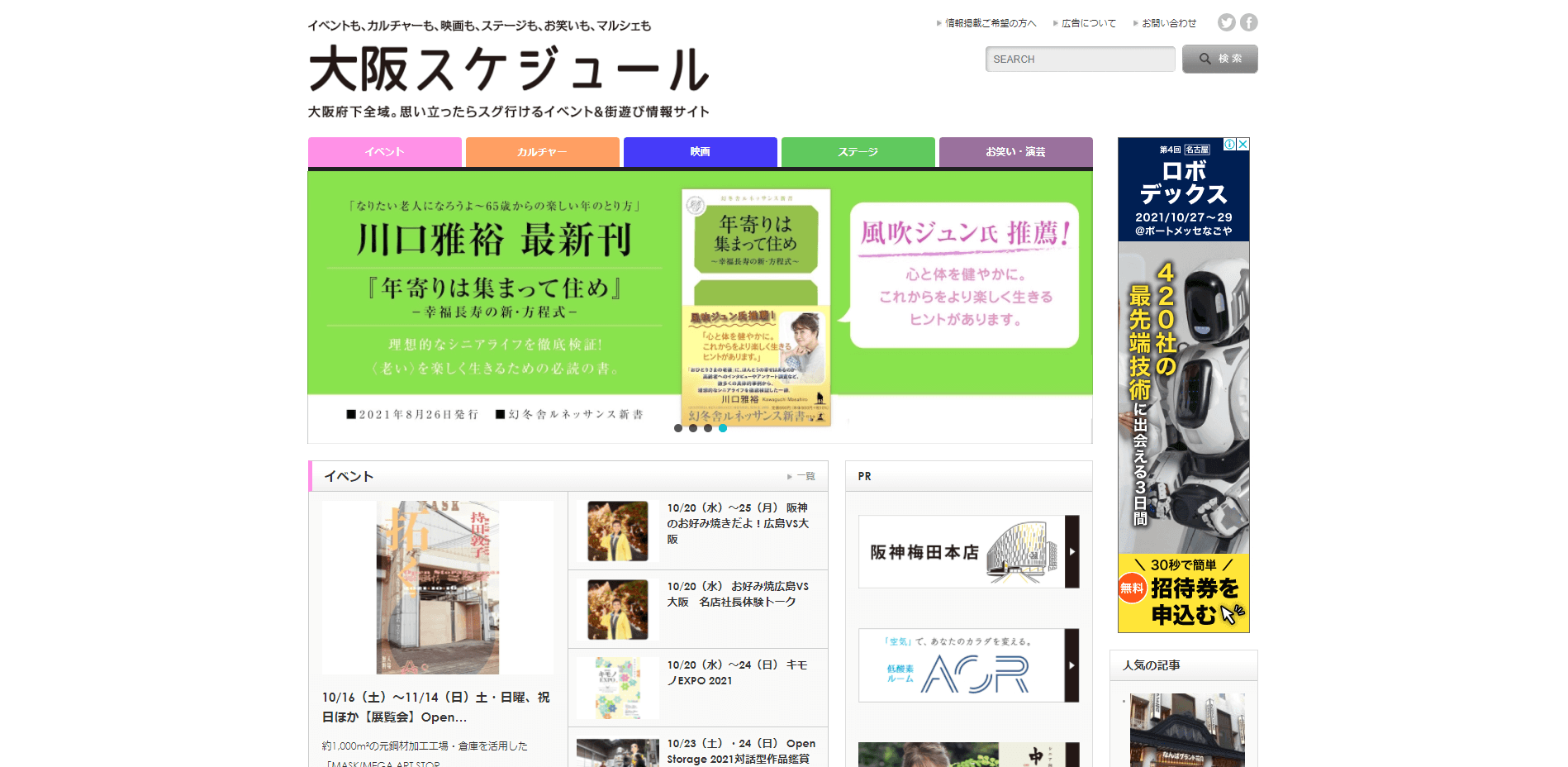Image resolution: width=1568 pixels, height=767 pixels.
Task: Open the 川口雅裕 最新刊 slider banner
Action: tap(701, 307)
